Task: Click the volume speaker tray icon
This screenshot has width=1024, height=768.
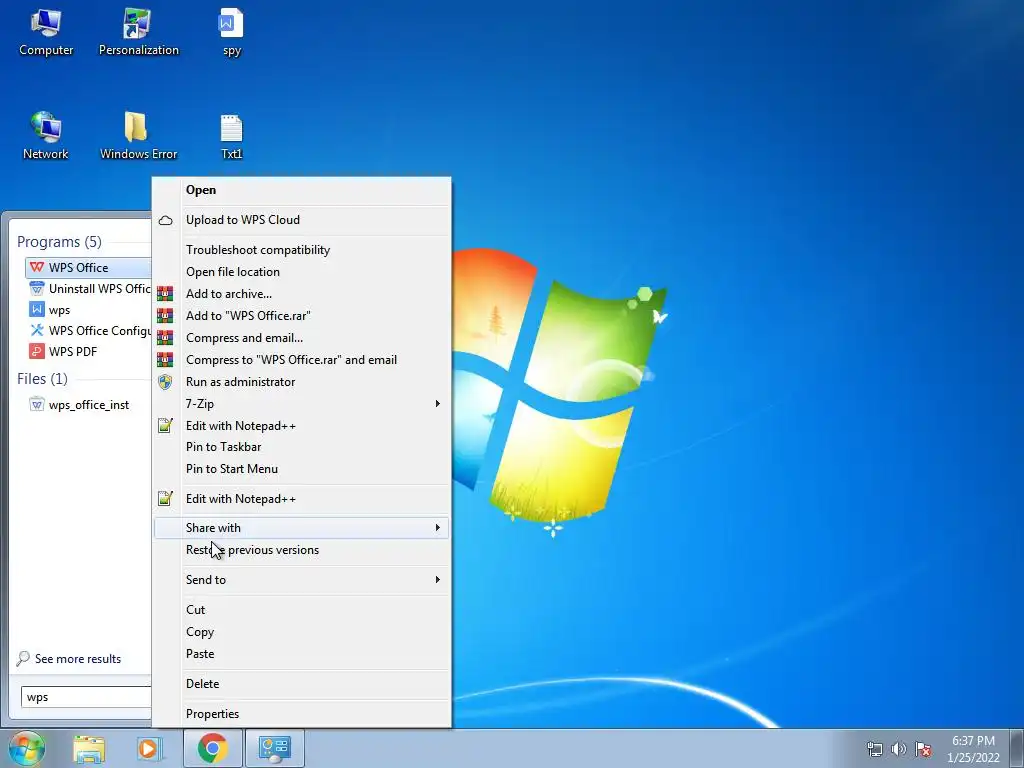Action: (x=899, y=749)
